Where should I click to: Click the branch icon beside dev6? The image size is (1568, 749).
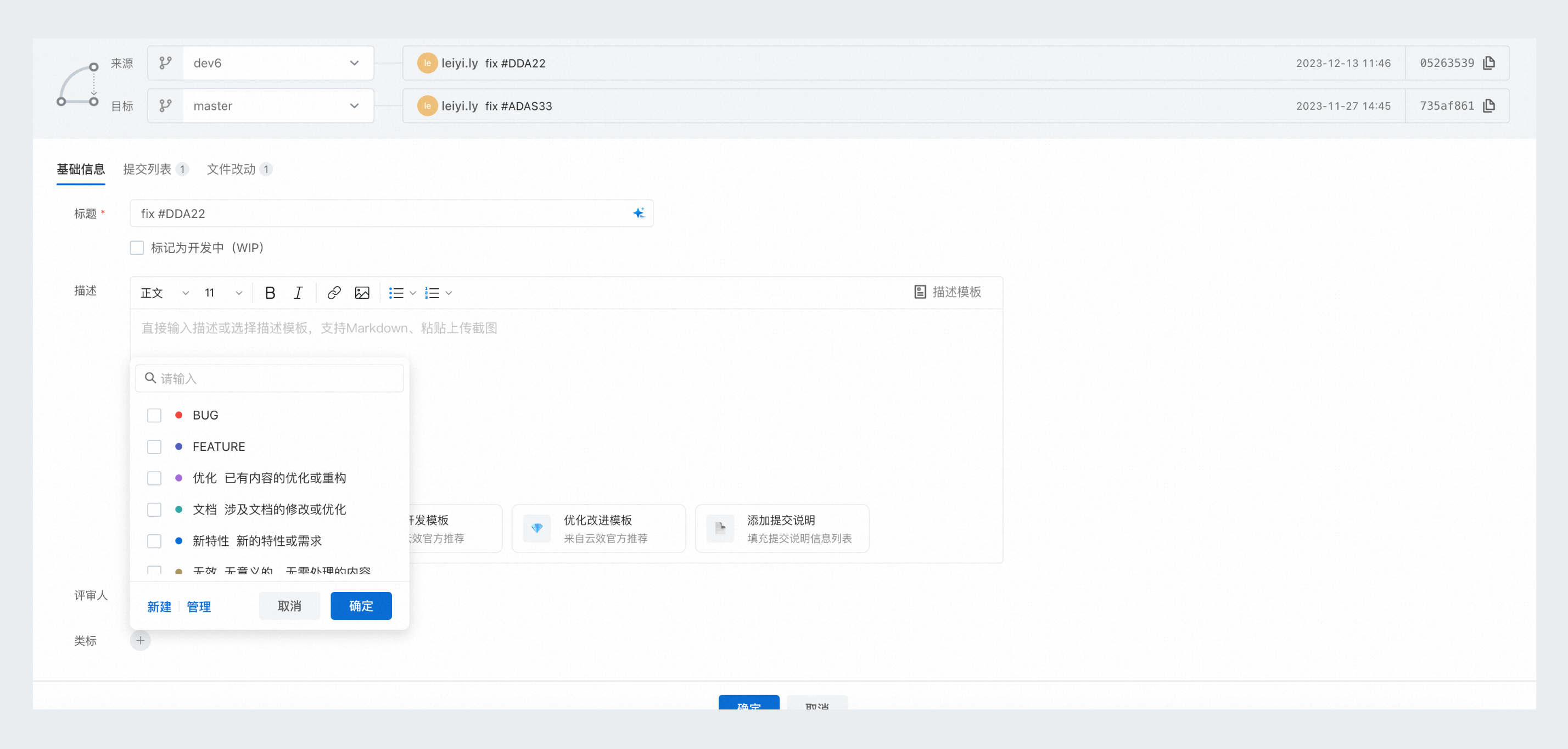pyautogui.click(x=165, y=63)
